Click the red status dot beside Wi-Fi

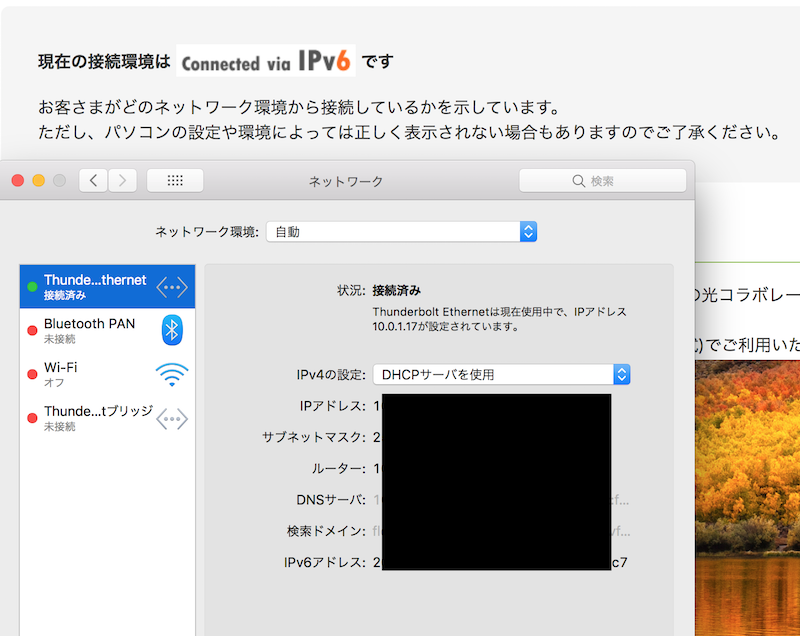[x=32, y=374]
